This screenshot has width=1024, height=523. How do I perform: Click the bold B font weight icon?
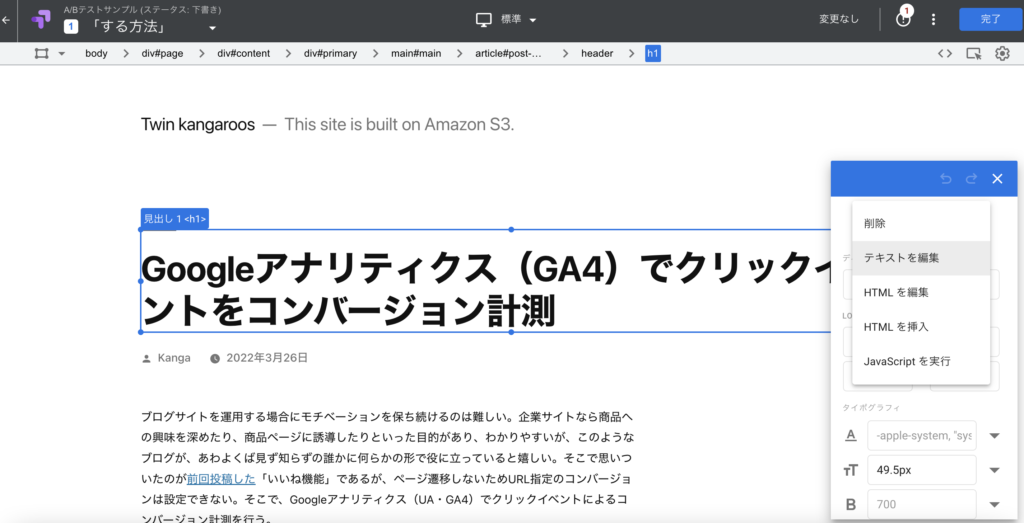click(x=851, y=504)
